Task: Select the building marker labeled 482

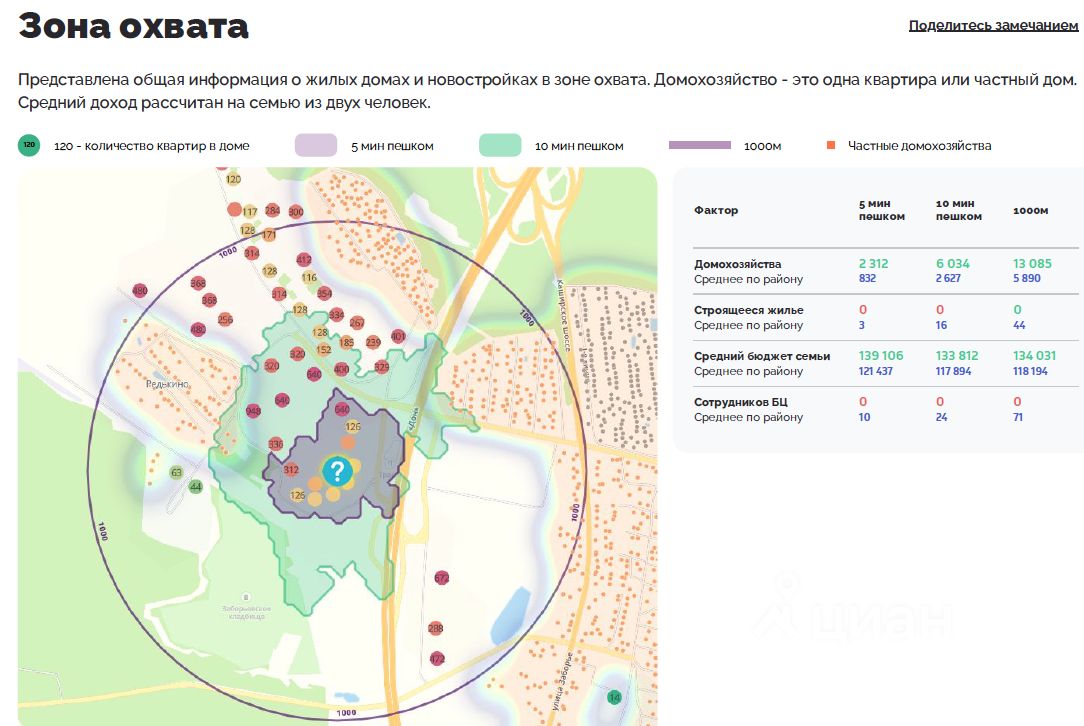Action: pos(198,329)
